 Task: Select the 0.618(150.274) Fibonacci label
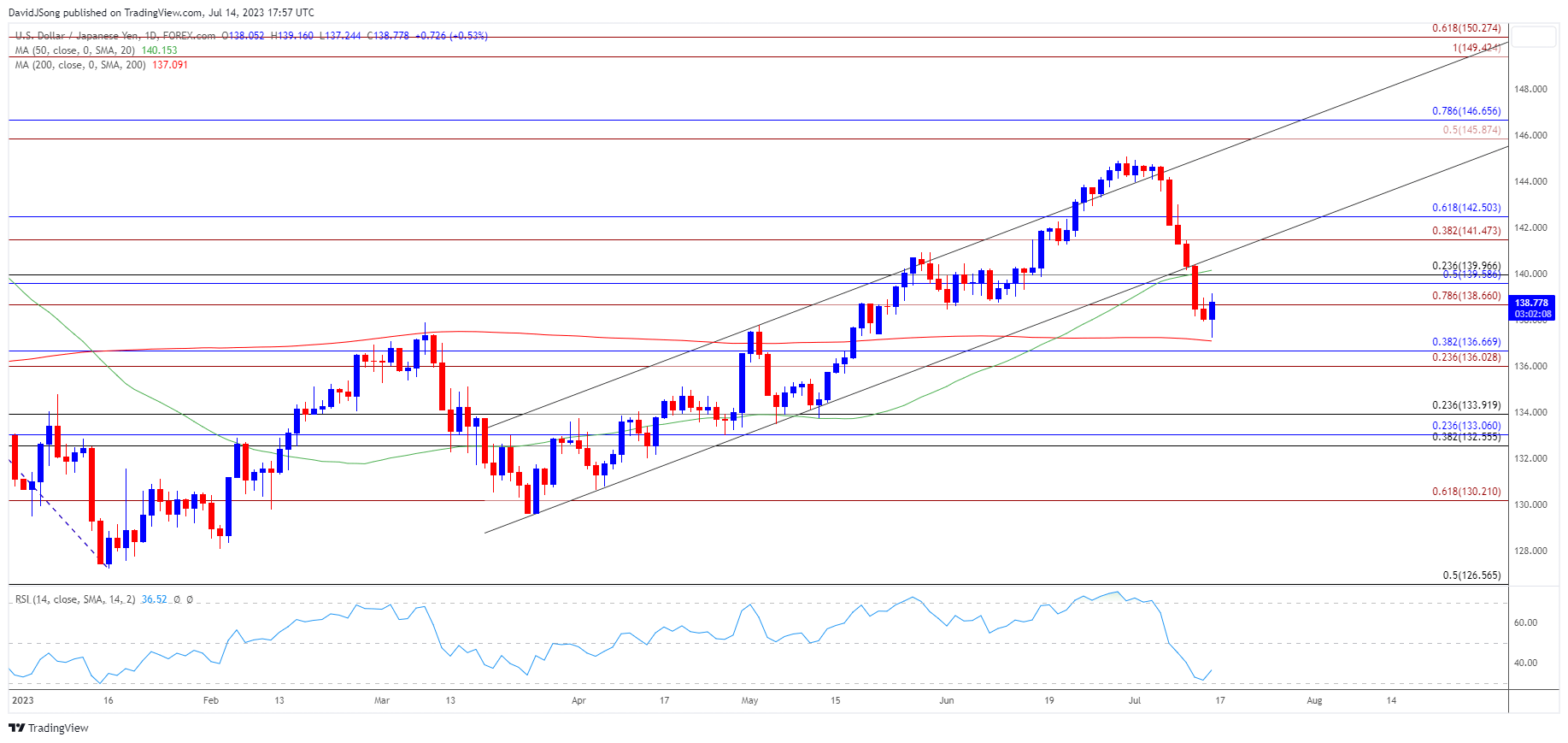(x=1466, y=28)
